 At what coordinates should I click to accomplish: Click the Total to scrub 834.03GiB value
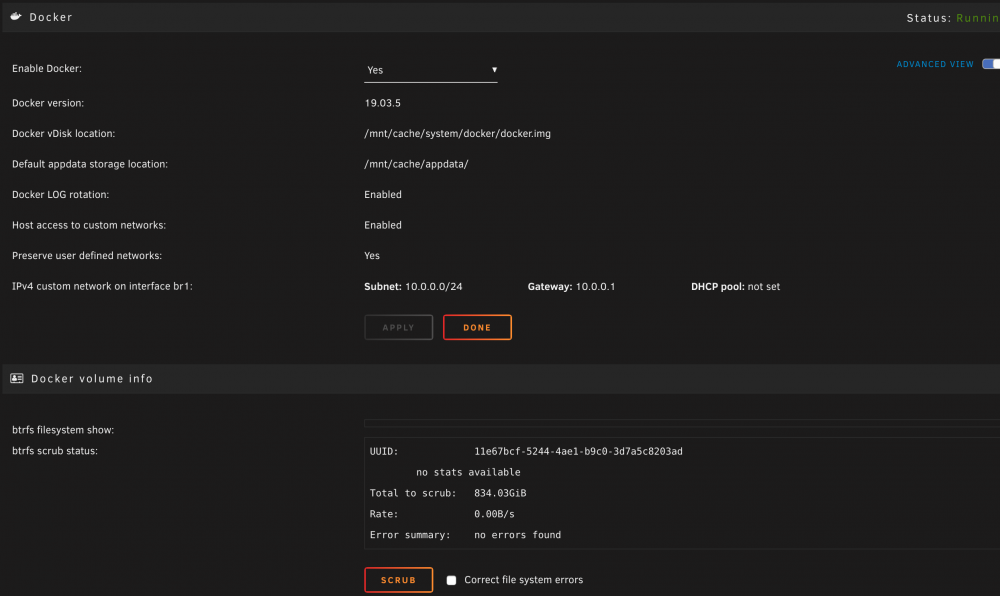click(500, 493)
